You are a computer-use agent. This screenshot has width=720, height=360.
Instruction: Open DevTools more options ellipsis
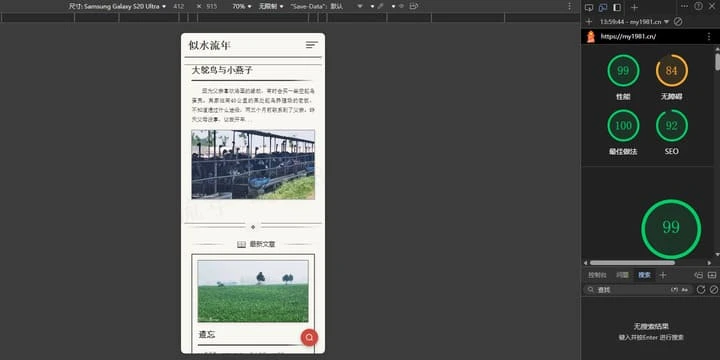coord(684,6)
